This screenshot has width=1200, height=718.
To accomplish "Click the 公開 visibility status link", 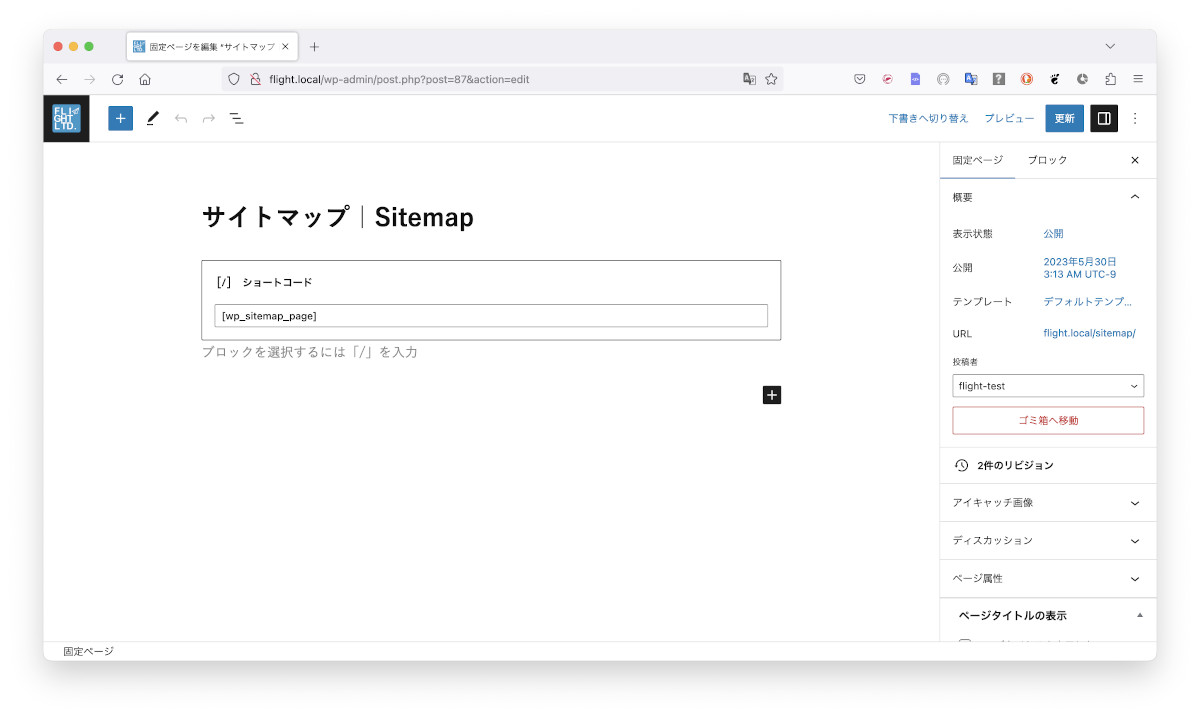I will [1053, 233].
